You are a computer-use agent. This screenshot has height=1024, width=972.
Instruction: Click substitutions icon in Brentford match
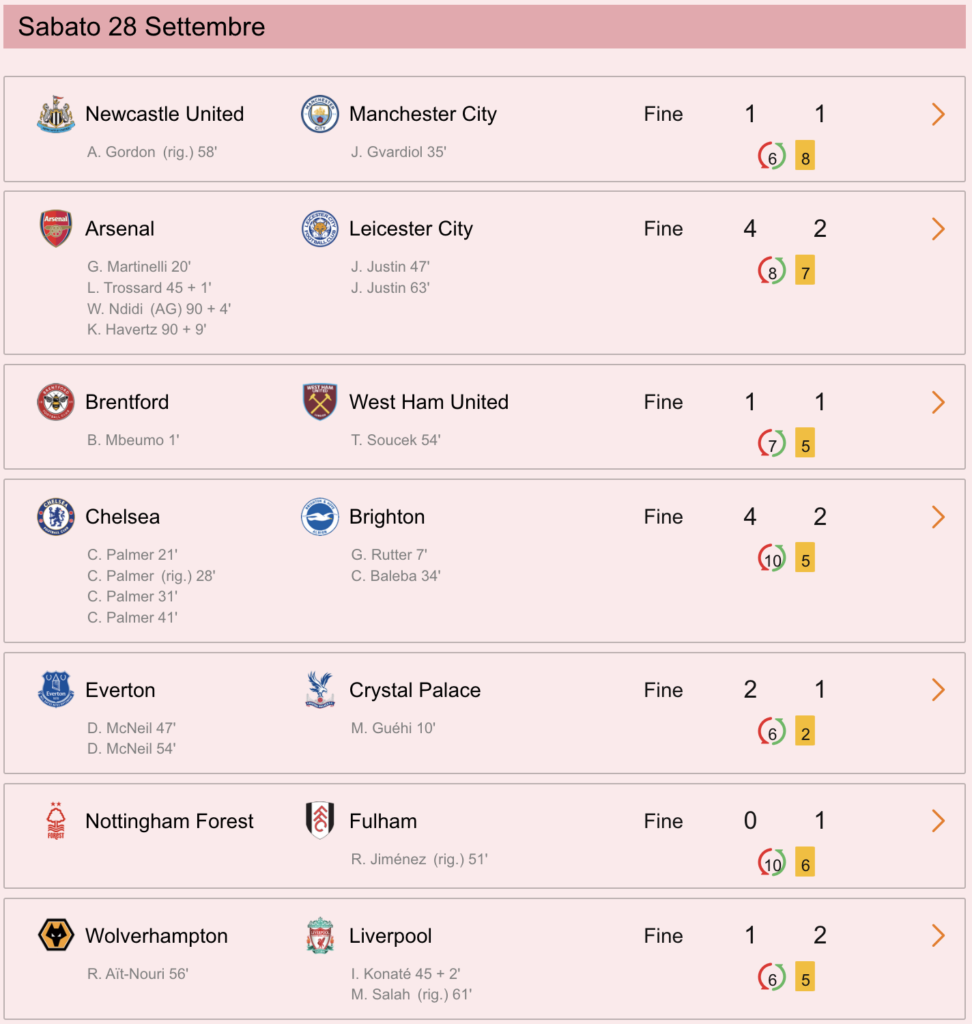tap(771, 443)
